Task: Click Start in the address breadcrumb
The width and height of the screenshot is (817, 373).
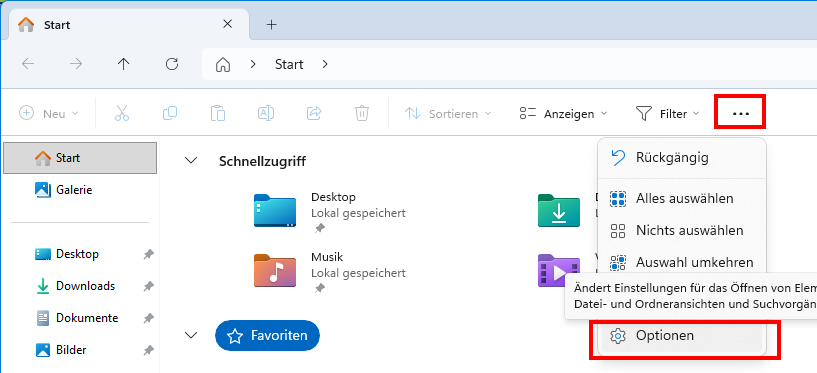Action: pos(289,65)
